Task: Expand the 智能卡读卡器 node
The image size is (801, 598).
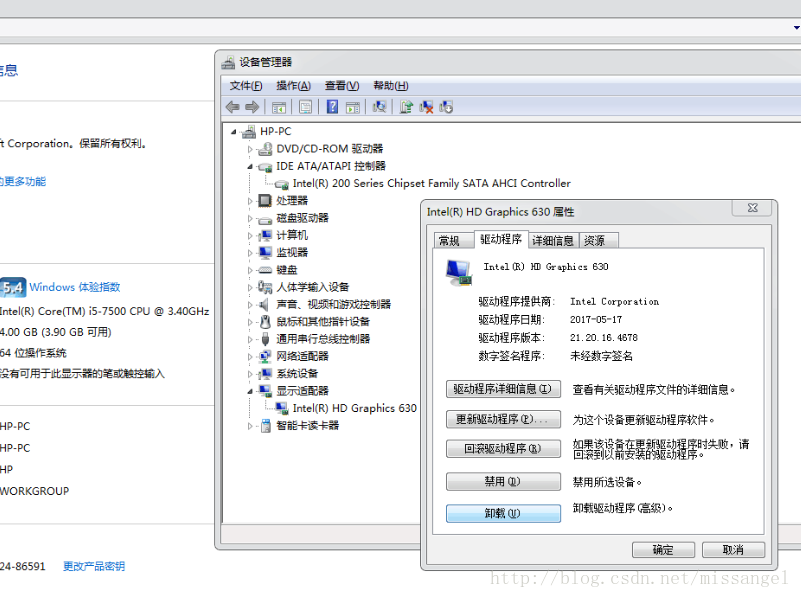Action: point(250,426)
